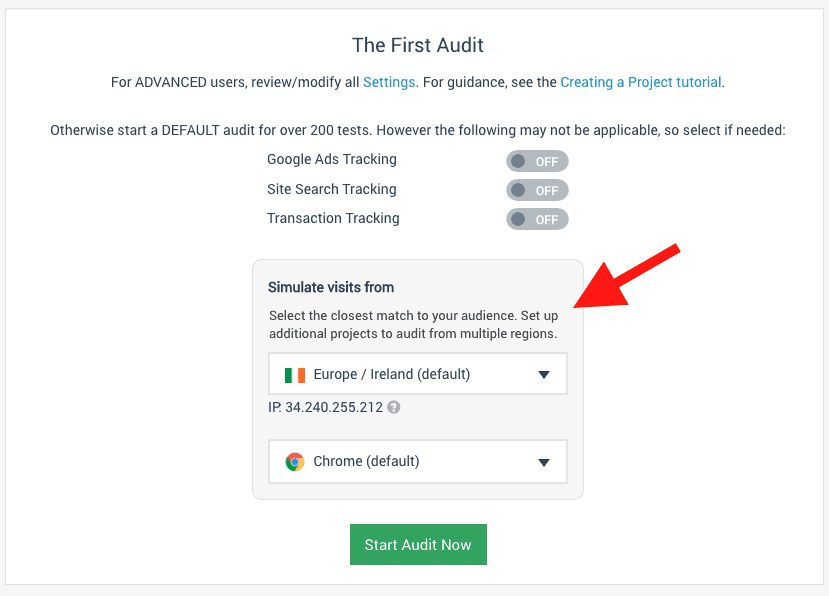Click the red annotation arrow

(x=627, y=276)
